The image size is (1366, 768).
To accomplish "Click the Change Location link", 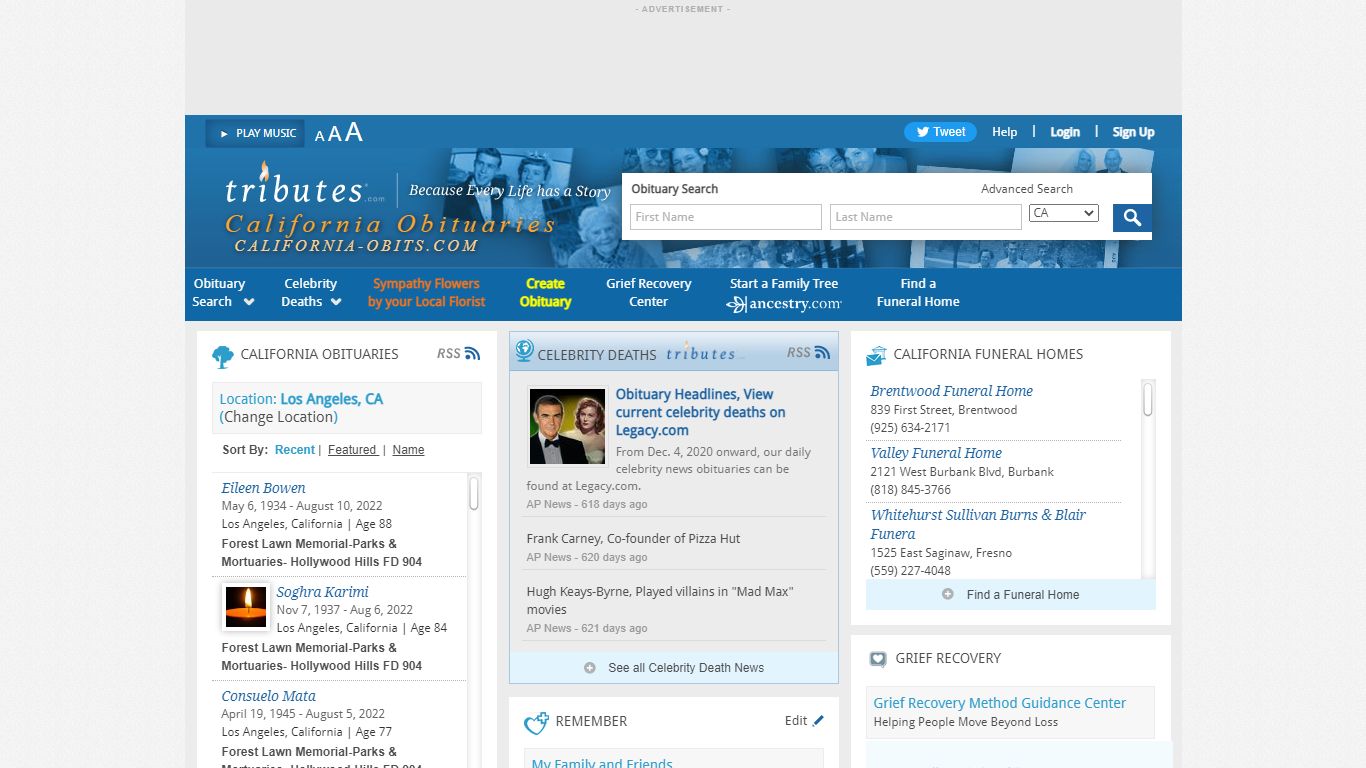I will click(279, 417).
